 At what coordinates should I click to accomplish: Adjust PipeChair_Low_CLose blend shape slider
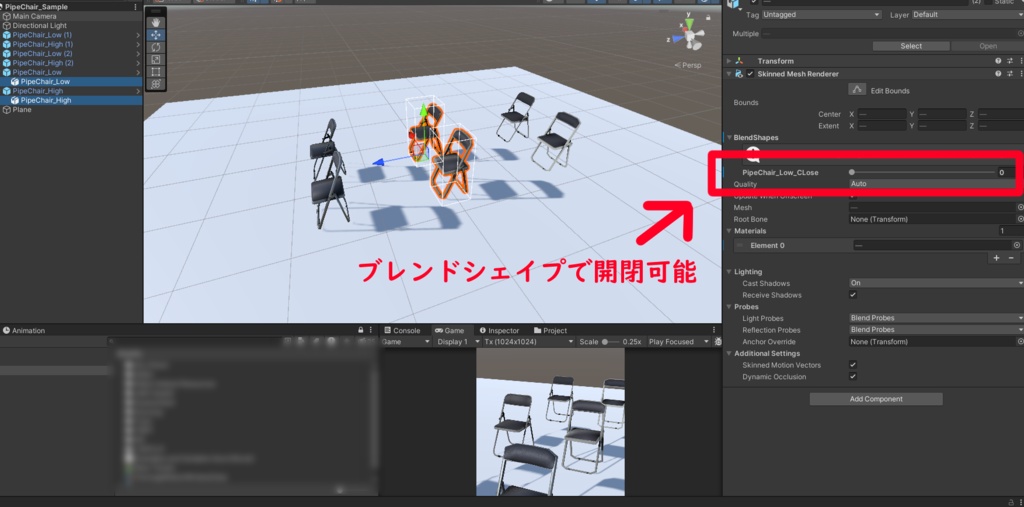(x=922, y=172)
